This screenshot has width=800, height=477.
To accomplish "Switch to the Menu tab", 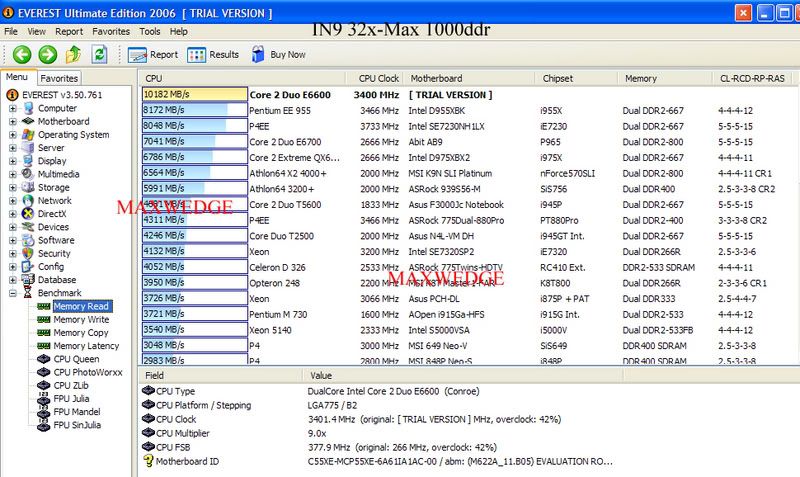I will point(17,77).
